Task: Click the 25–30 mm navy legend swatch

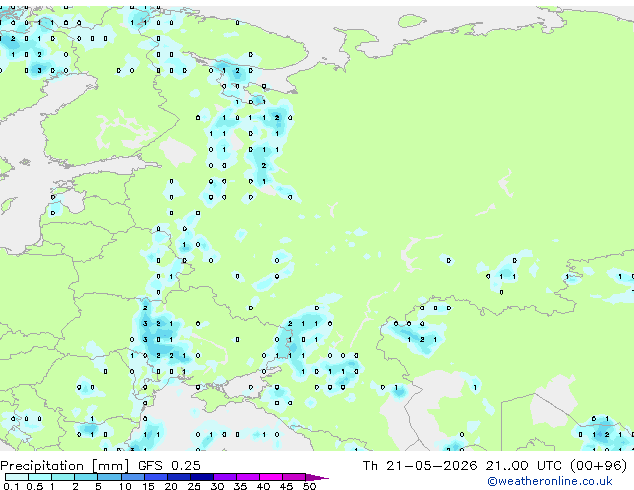Action: pos(202,477)
